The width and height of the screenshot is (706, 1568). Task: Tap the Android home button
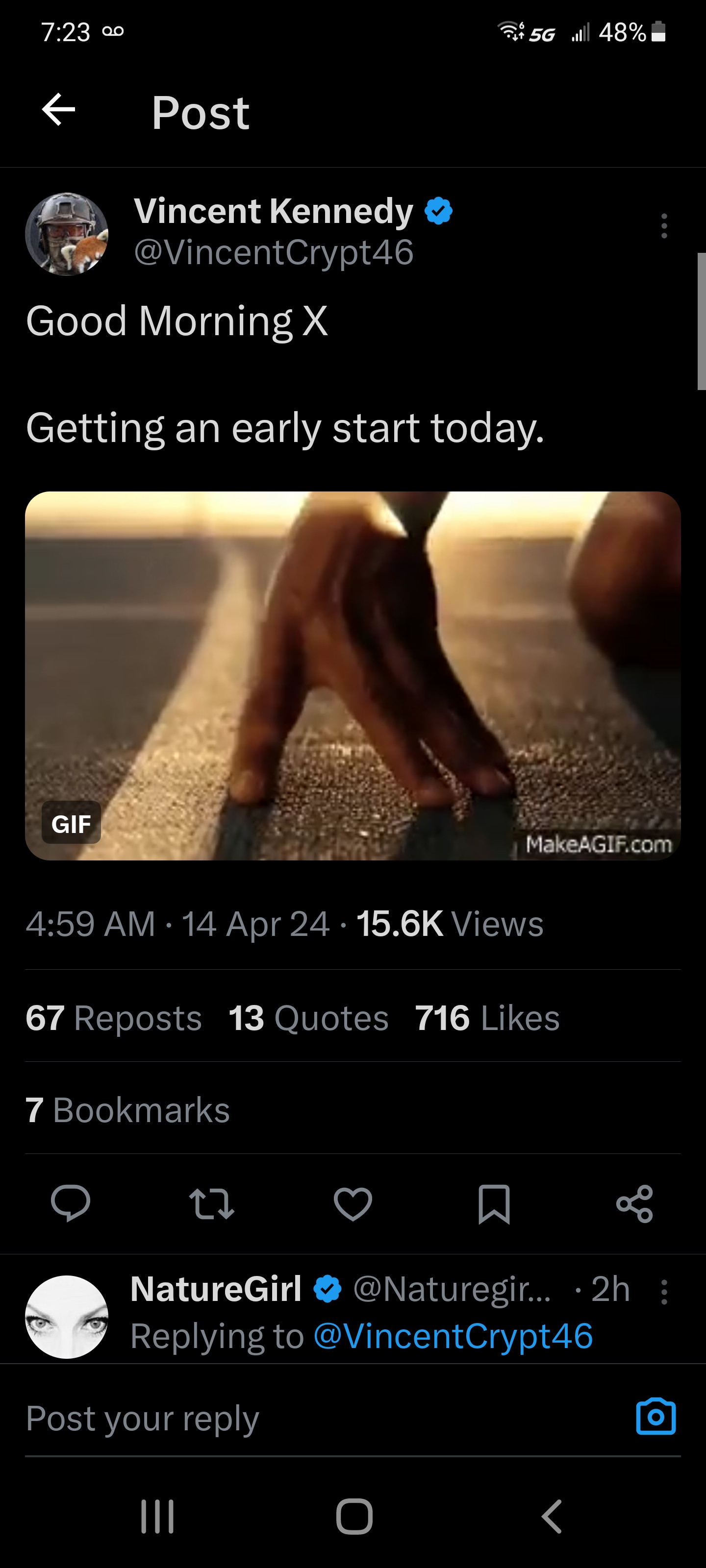point(354,1516)
